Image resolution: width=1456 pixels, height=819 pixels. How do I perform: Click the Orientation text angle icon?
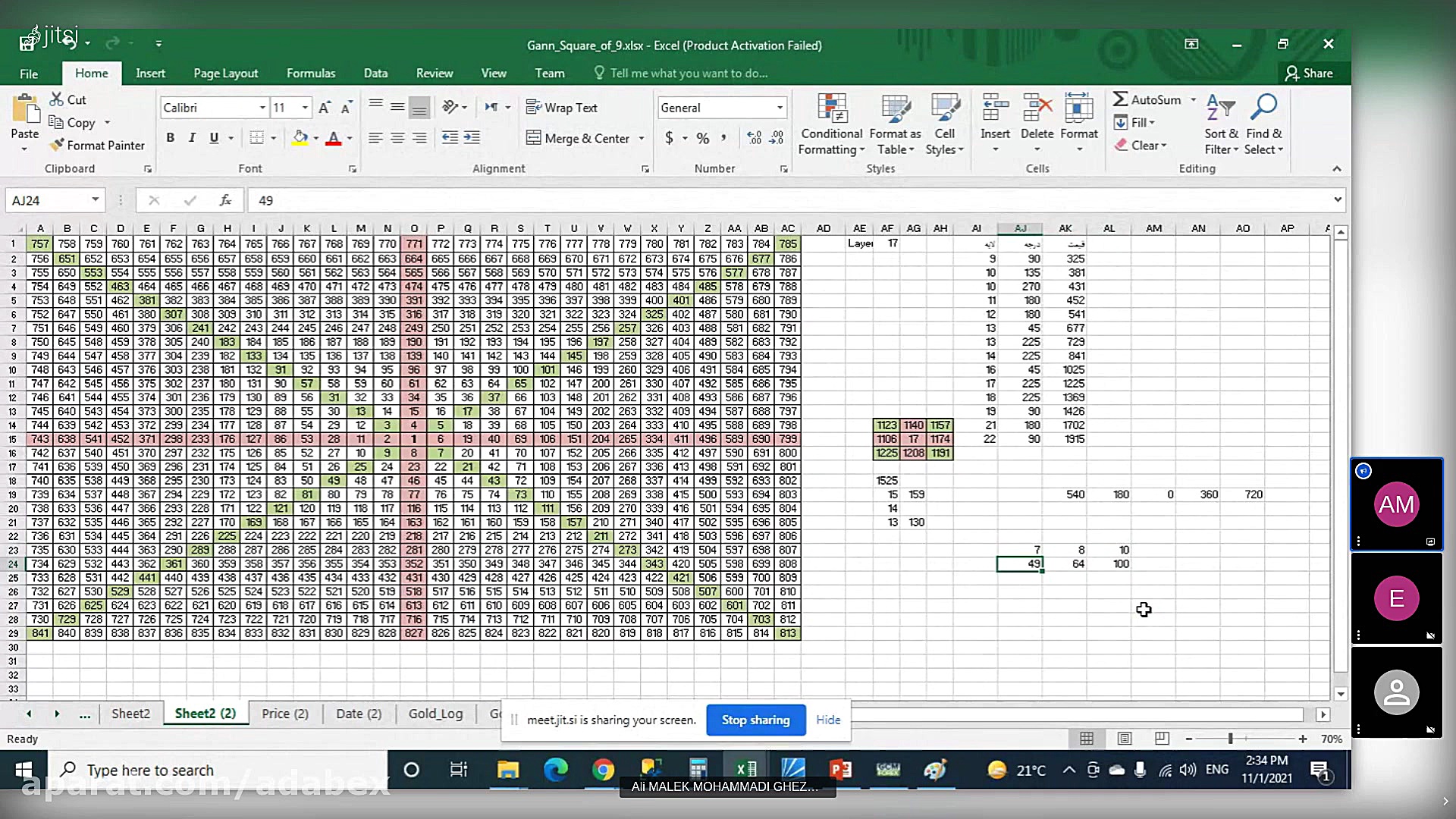(450, 108)
